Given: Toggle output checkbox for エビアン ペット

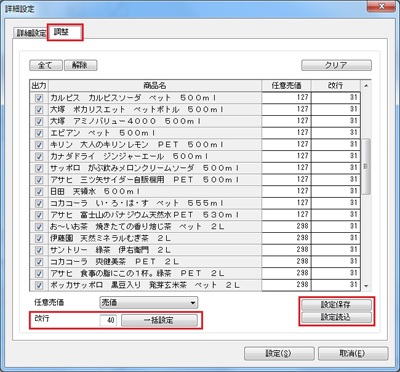Looking at the screenshot, I should click(x=39, y=133).
